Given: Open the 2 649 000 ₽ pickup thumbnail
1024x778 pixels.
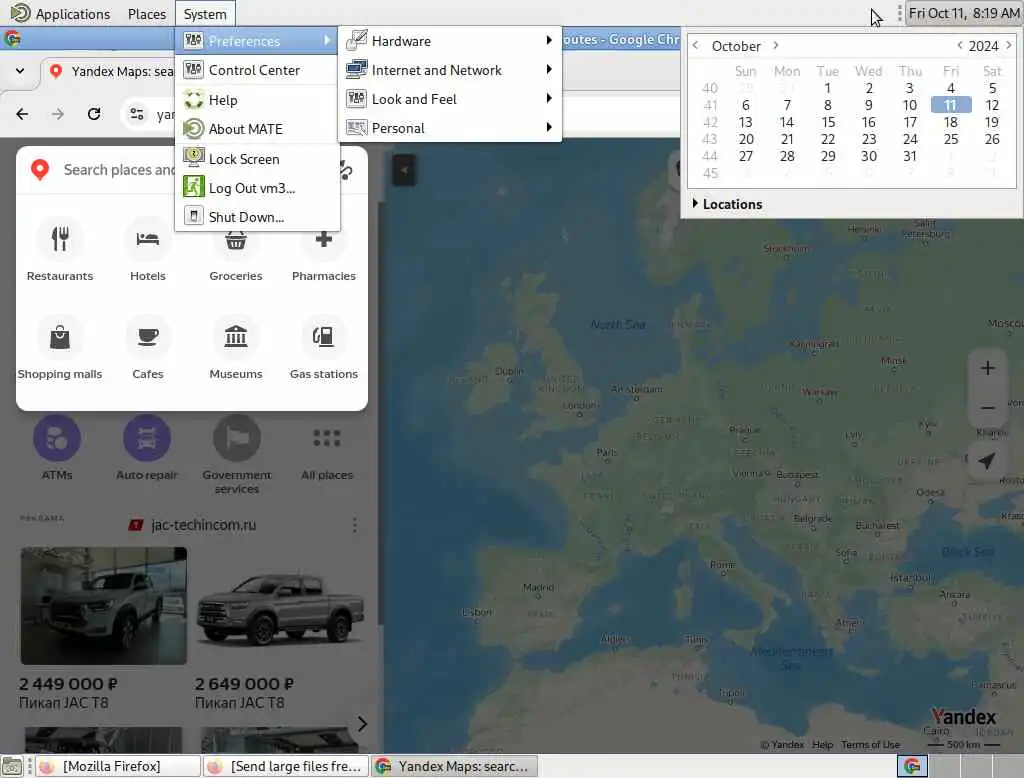Looking at the screenshot, I should pos(280,606).
